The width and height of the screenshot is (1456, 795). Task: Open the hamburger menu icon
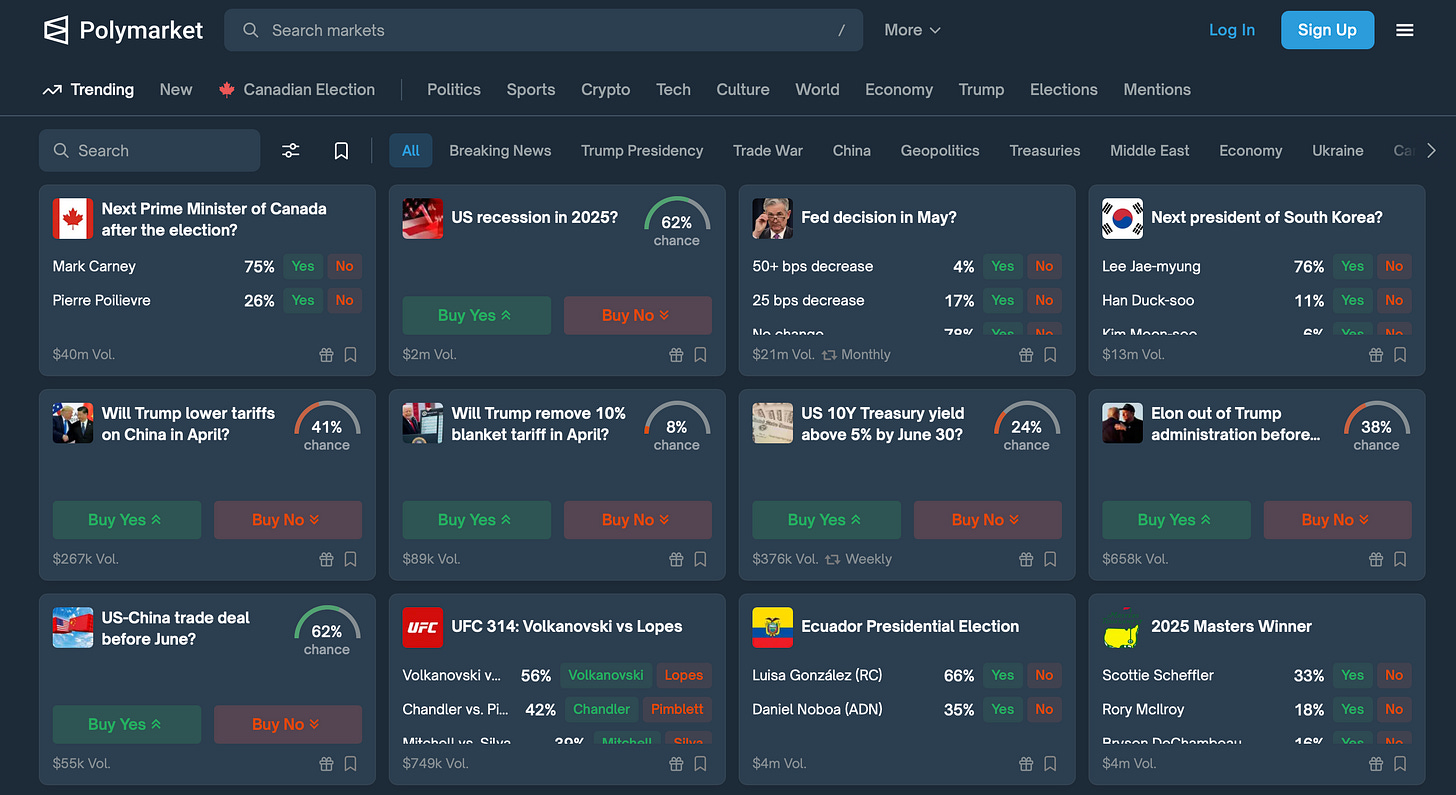pos(1405,30)
